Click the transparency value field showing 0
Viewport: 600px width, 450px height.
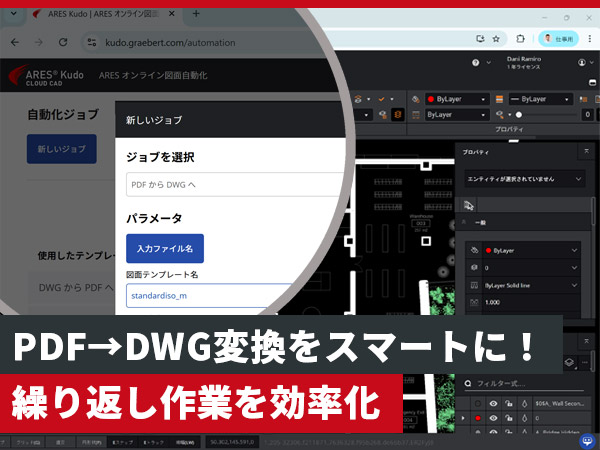(587, 114)
